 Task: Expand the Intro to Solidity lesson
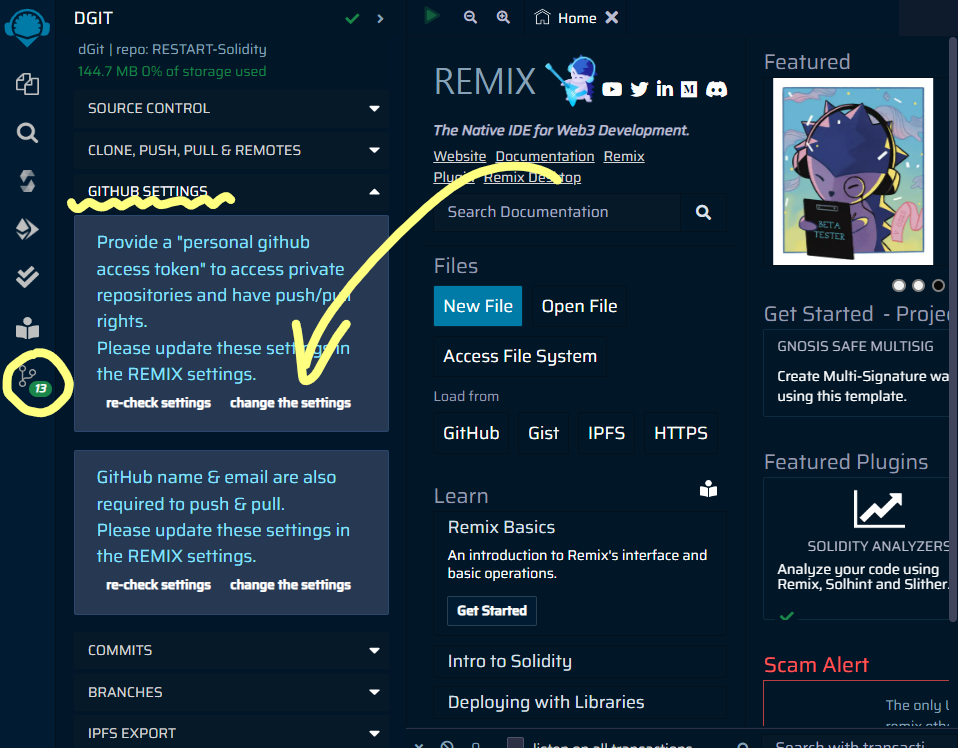point(580,661)
